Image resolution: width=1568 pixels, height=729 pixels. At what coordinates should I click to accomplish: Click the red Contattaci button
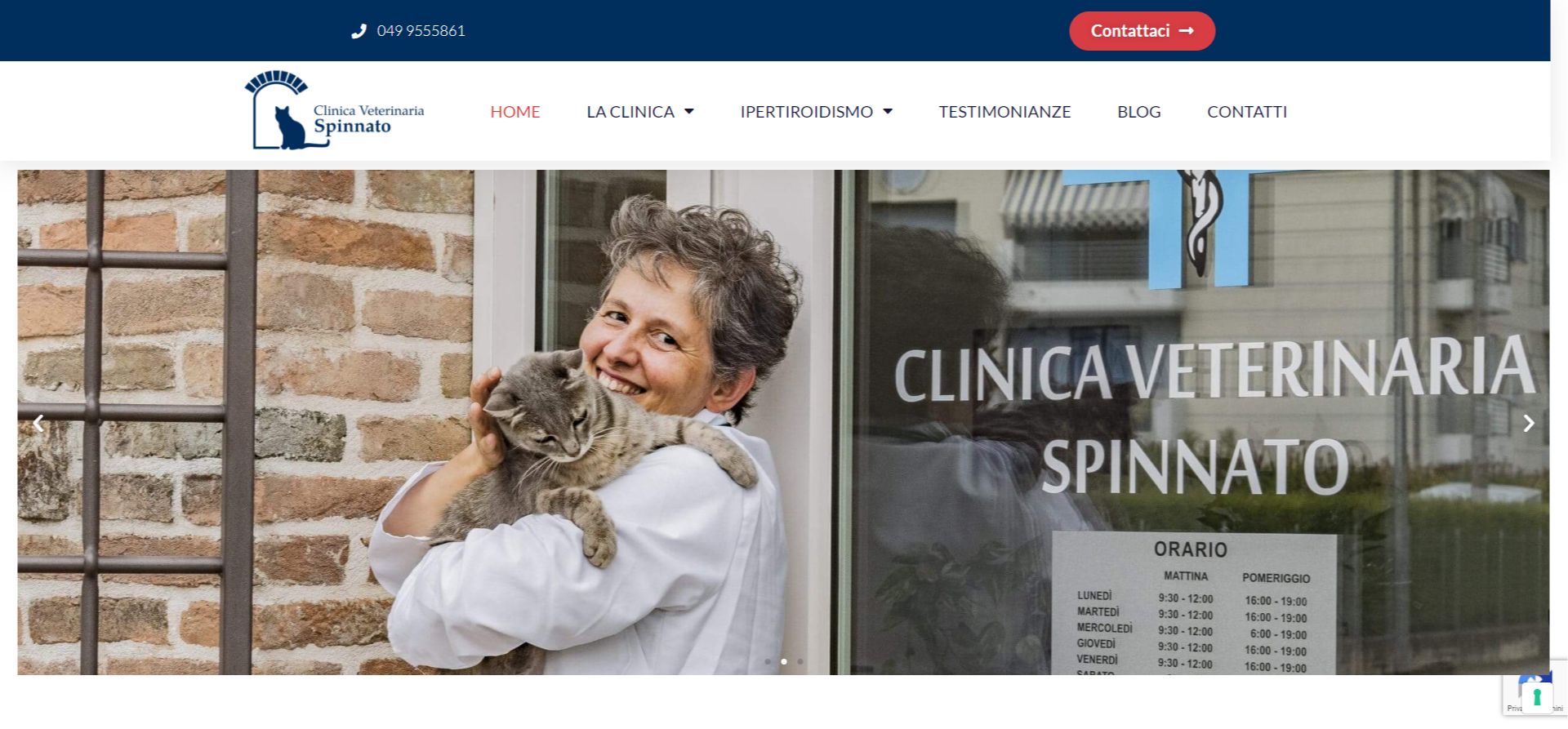[x=1142, y=31]
